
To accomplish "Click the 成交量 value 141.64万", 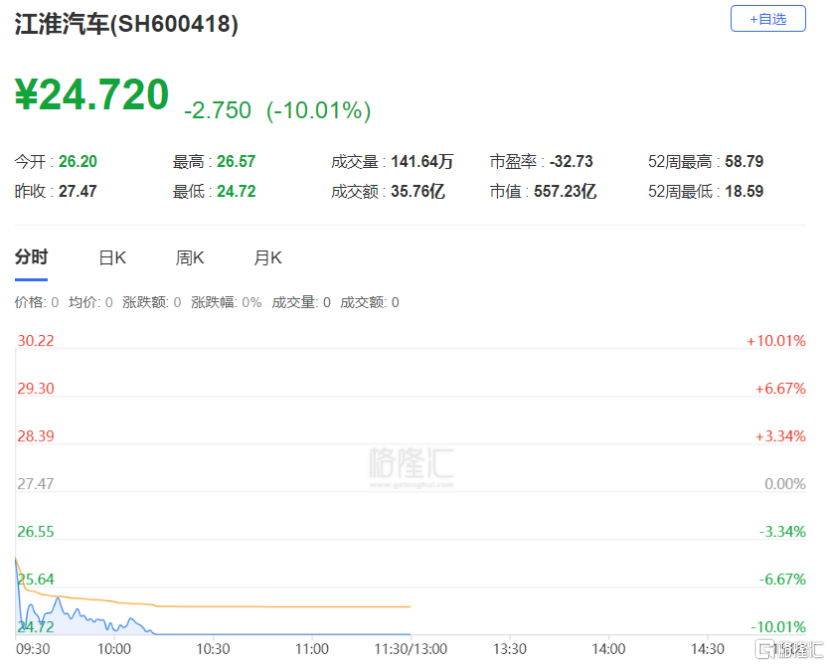I will (x=422, y=161).
